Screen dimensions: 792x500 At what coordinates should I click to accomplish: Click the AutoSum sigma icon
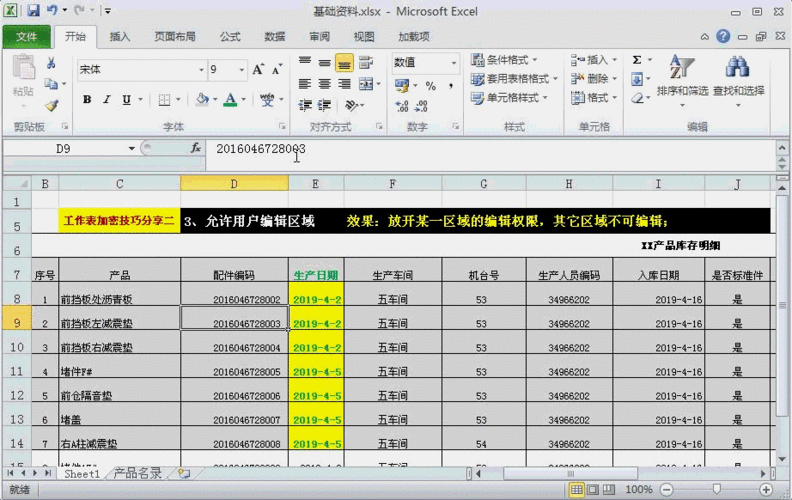pyautogui.click(x=637, y=60)
